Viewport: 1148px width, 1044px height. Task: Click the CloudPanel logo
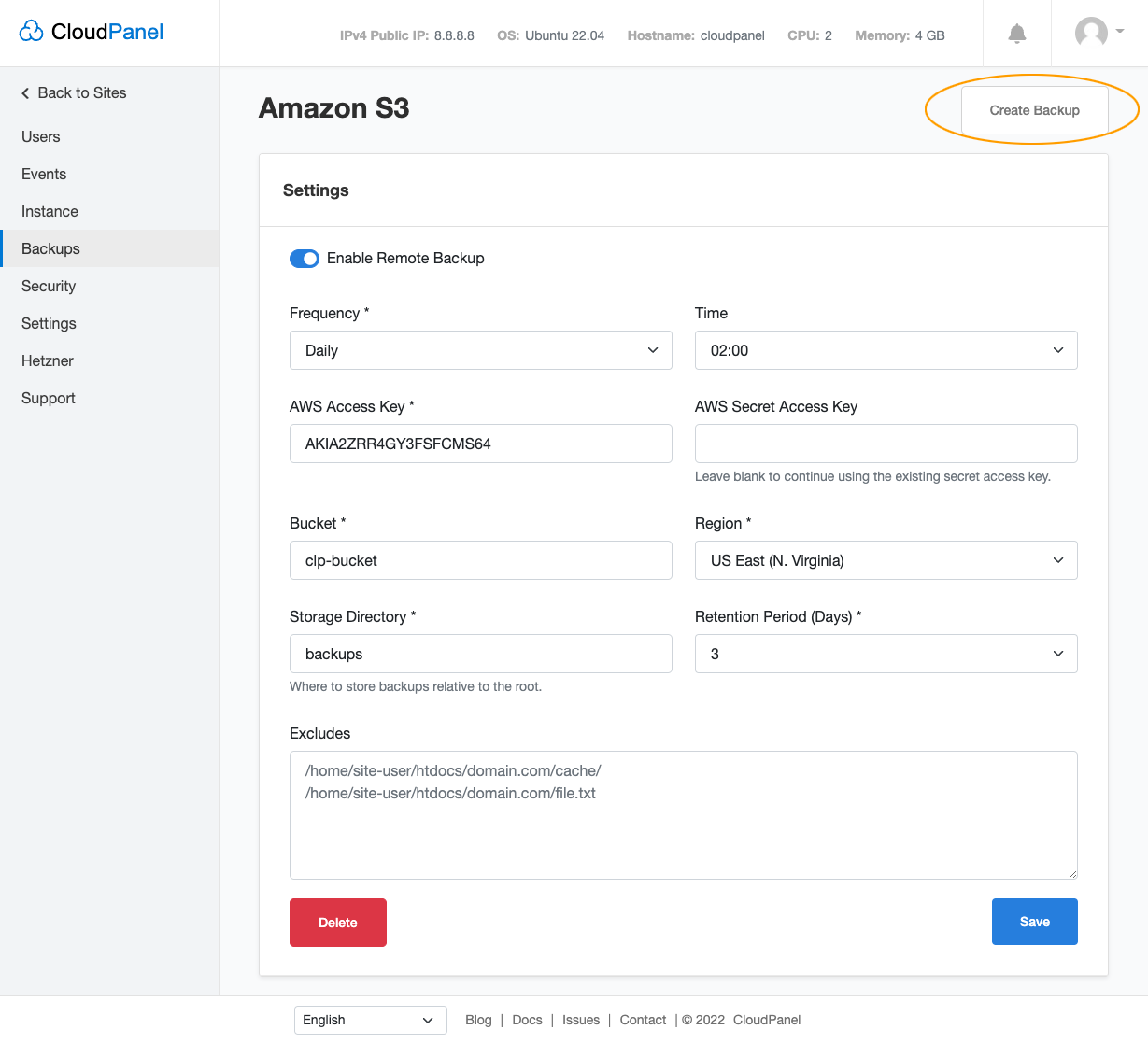(x=90, y=31)
